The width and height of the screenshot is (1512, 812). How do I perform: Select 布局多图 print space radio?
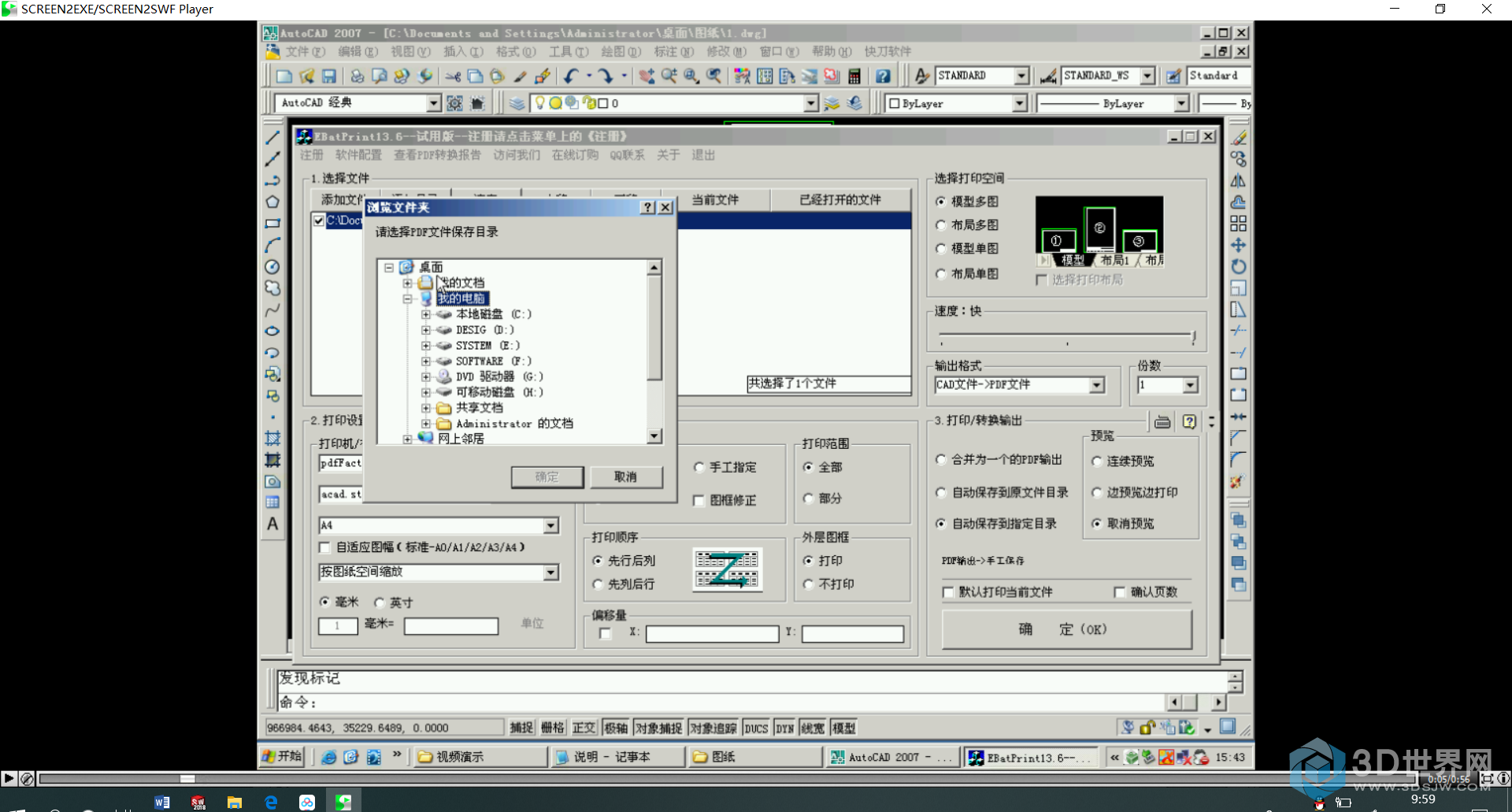point(941,225)
